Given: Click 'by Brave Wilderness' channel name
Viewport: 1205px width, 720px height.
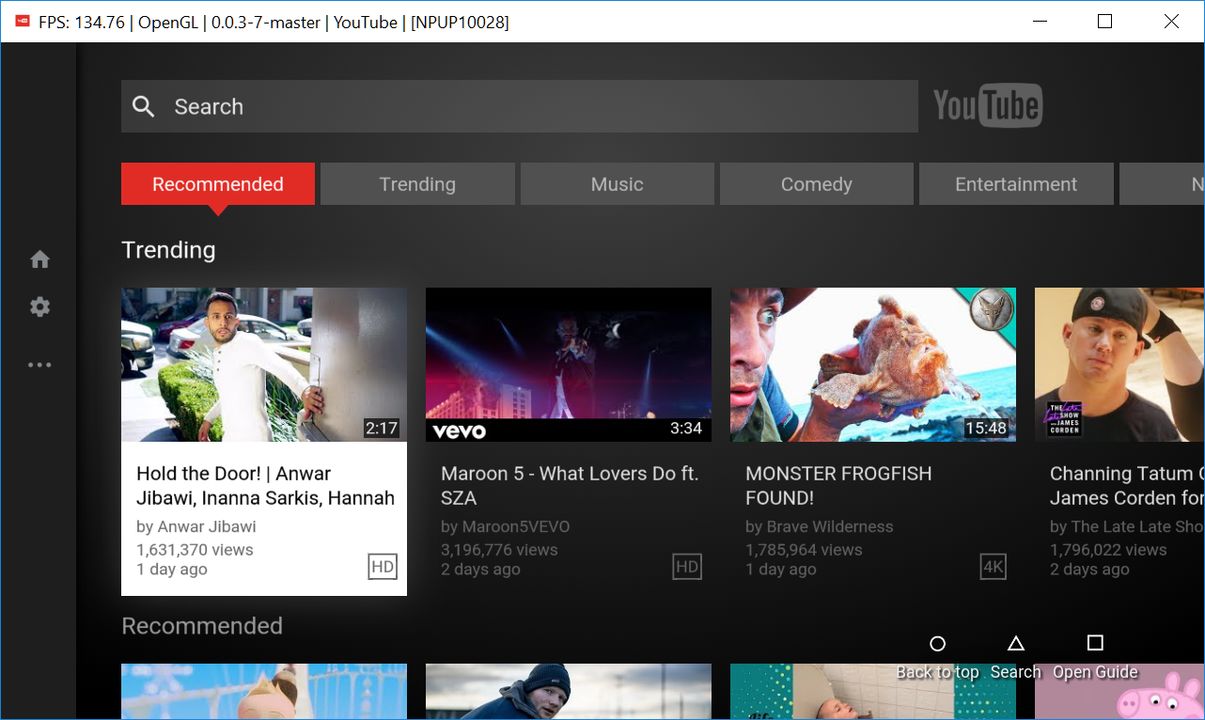Looking at the screenshot, I should point(819,527).
